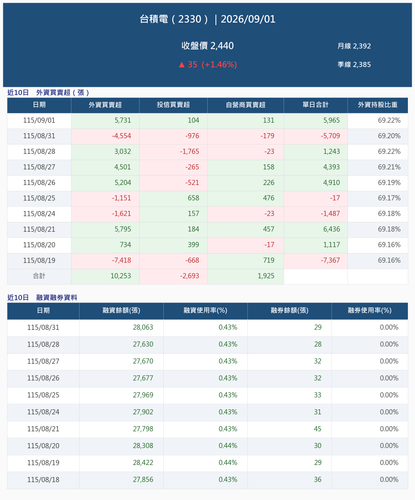The height and width of the screenshot is (500, 415).
Task: Click the 融資餘額(張) column header
Action: pos(121,310)
